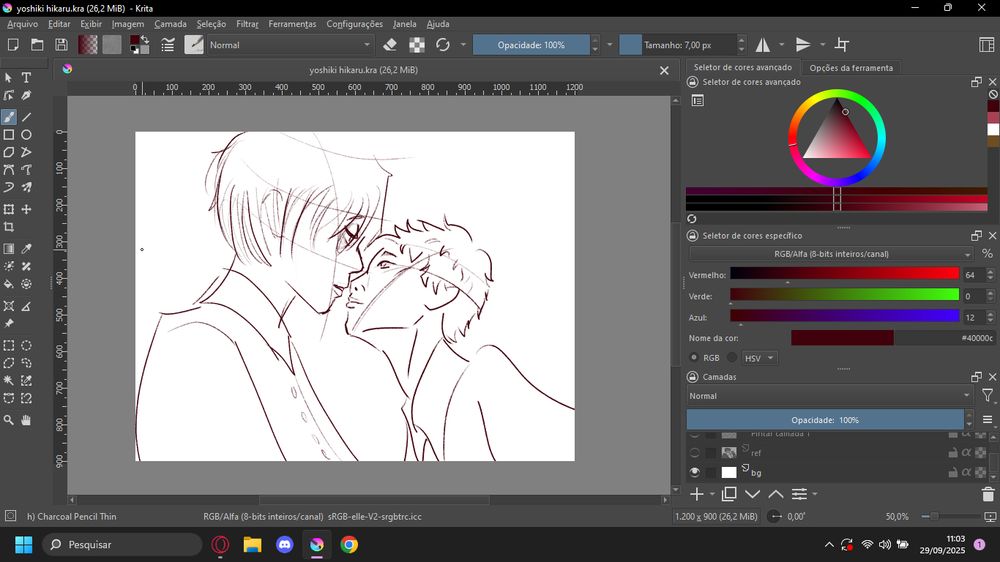Select the RGB radio button

(x=695, y=357)
